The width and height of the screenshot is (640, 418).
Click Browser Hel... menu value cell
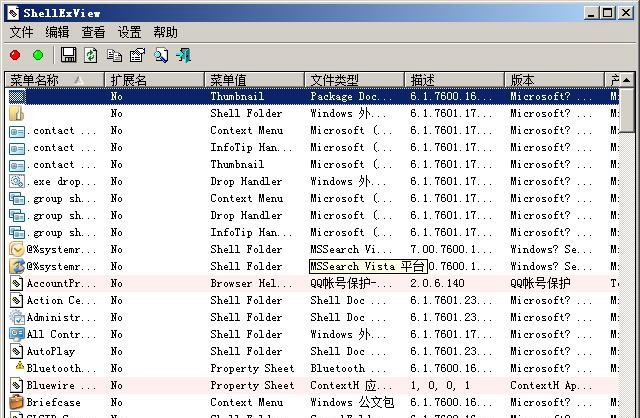[251, 283]
